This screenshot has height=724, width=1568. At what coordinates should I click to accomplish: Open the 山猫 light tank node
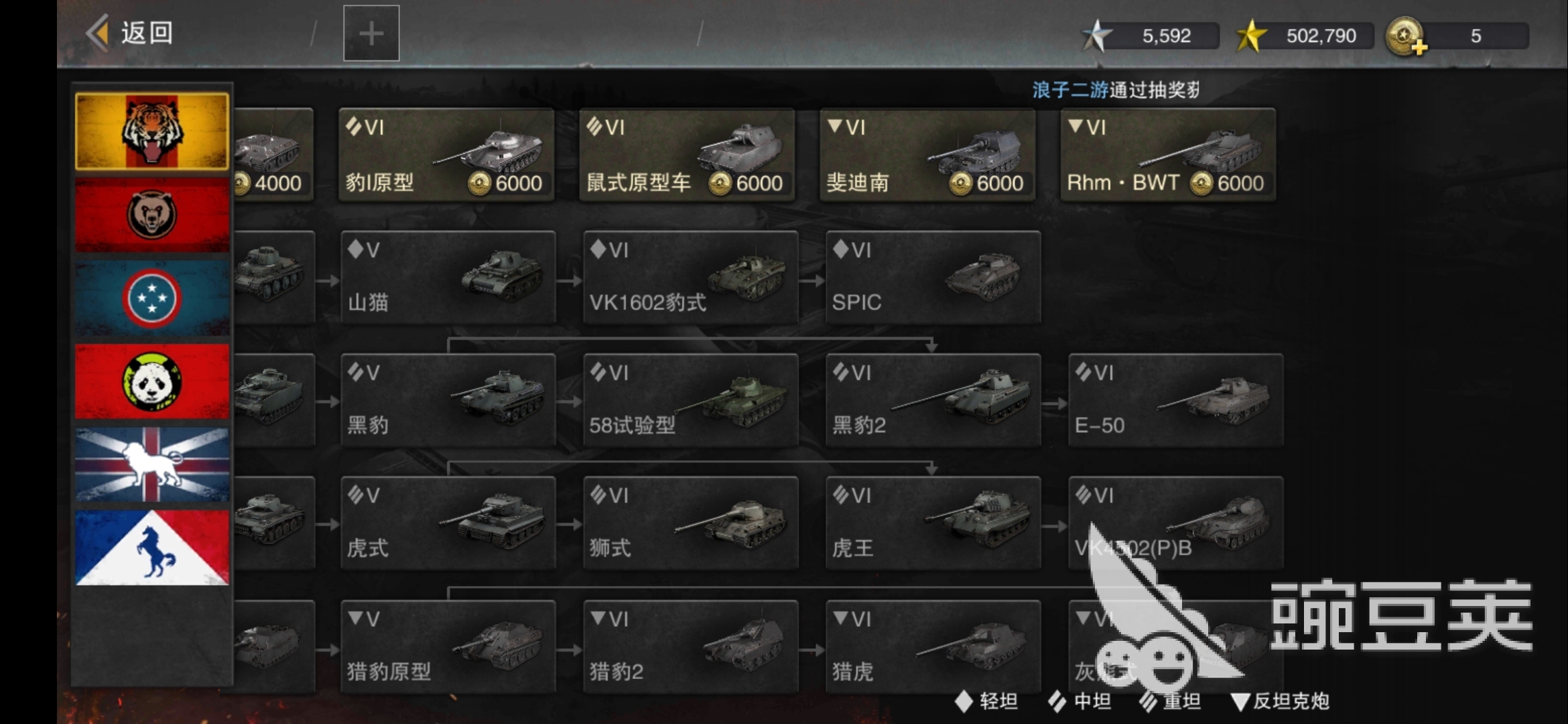(448, 278)
